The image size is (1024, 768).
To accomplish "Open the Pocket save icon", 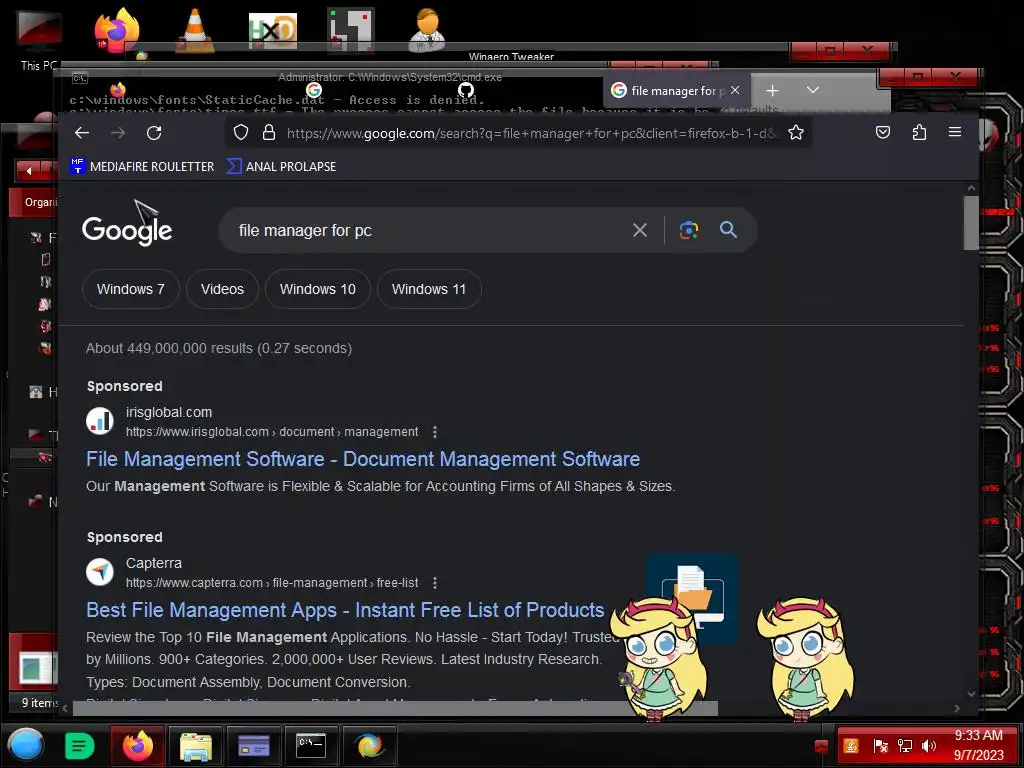I will pyautogui.click(x=883, y=133).
